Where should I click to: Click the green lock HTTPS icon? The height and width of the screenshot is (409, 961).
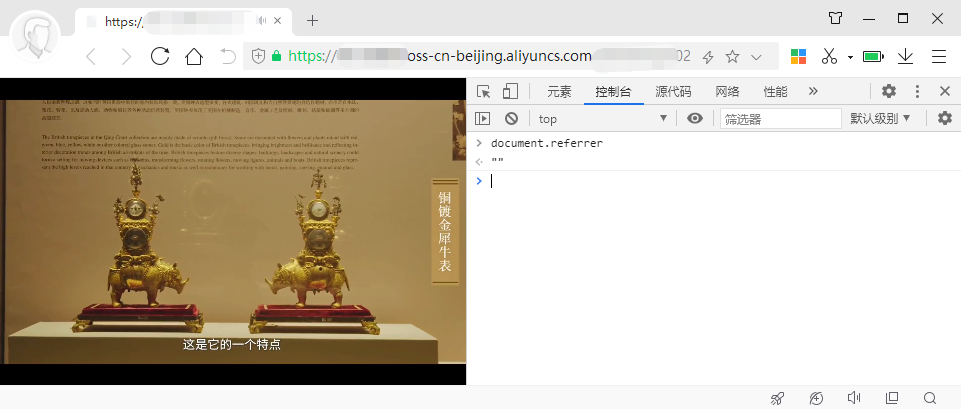[x=276, y=56]
